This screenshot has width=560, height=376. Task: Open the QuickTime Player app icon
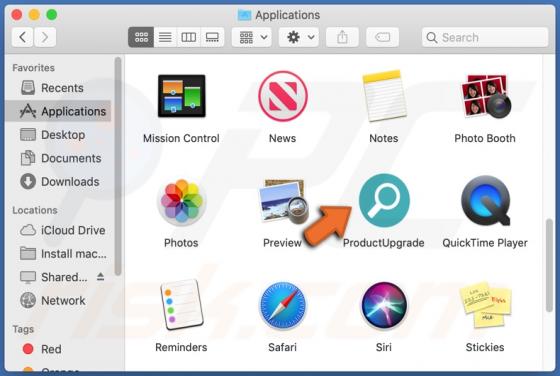[x=485, y=200]
